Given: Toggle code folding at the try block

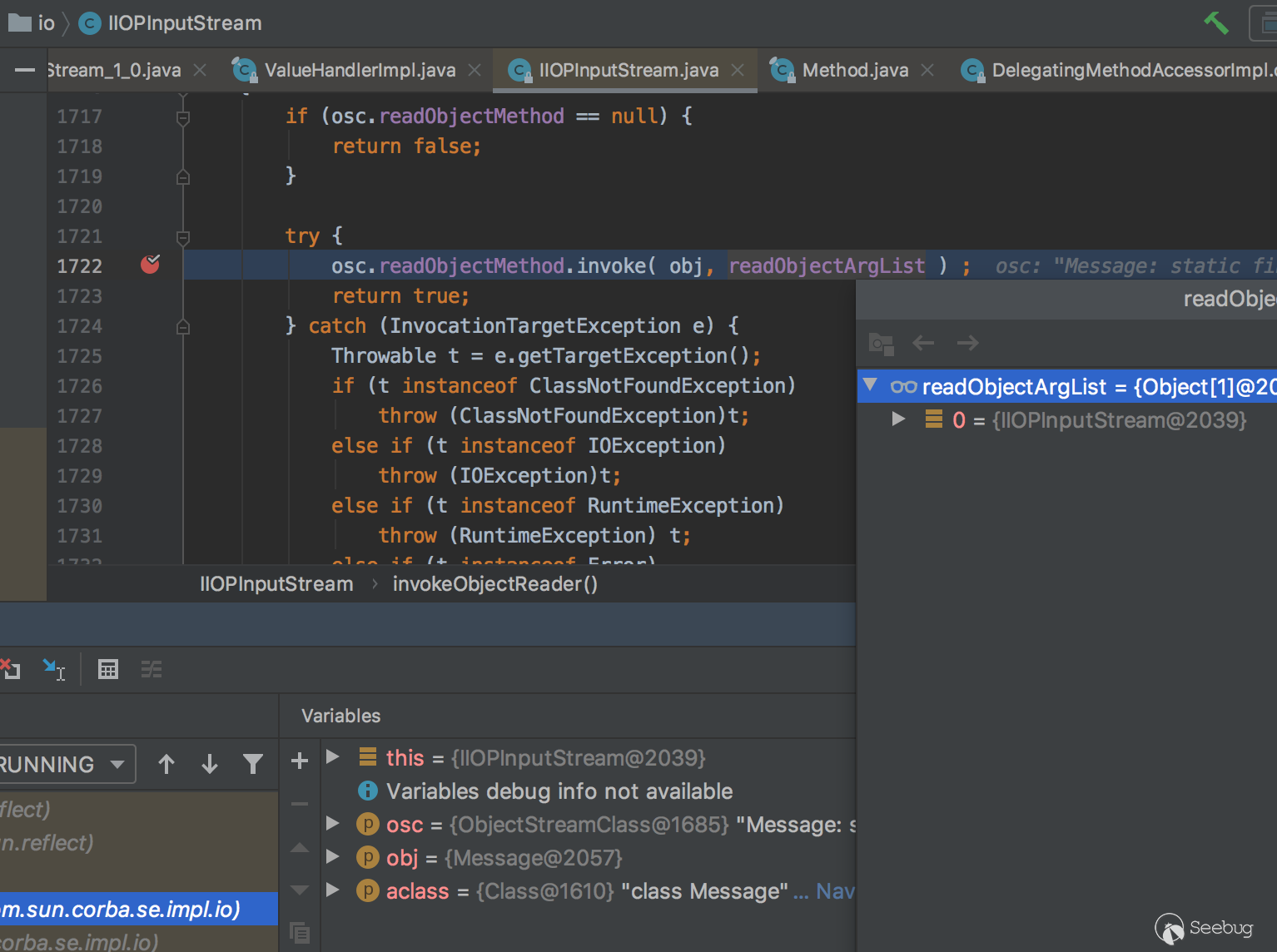Looking at the screenshot, I should click(183, 236).
